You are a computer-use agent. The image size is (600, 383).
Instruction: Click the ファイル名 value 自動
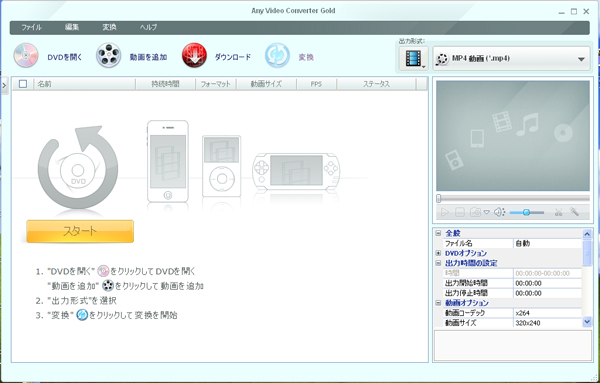547,243
